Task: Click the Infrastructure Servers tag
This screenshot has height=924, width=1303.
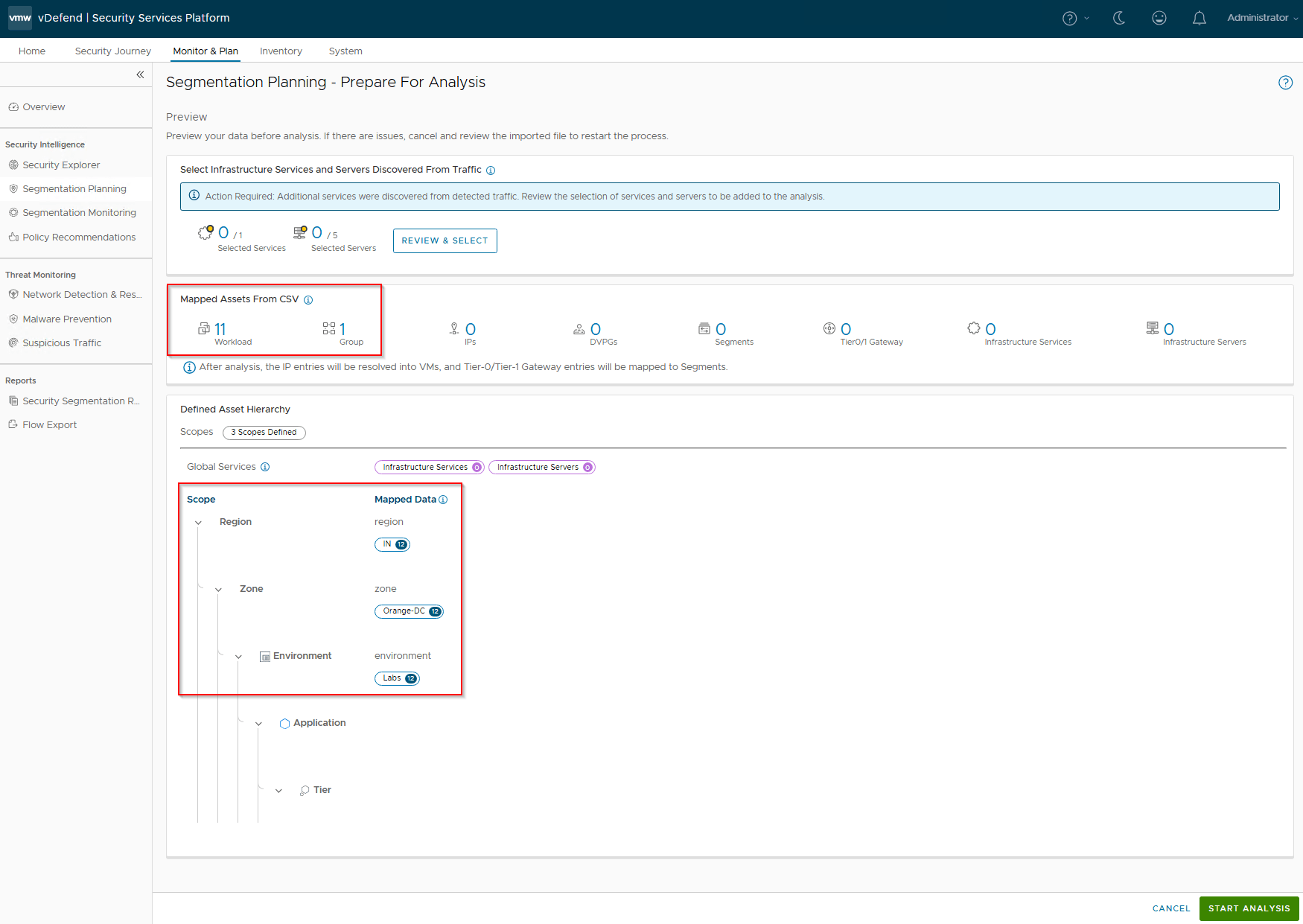Action: click(542, 468)
